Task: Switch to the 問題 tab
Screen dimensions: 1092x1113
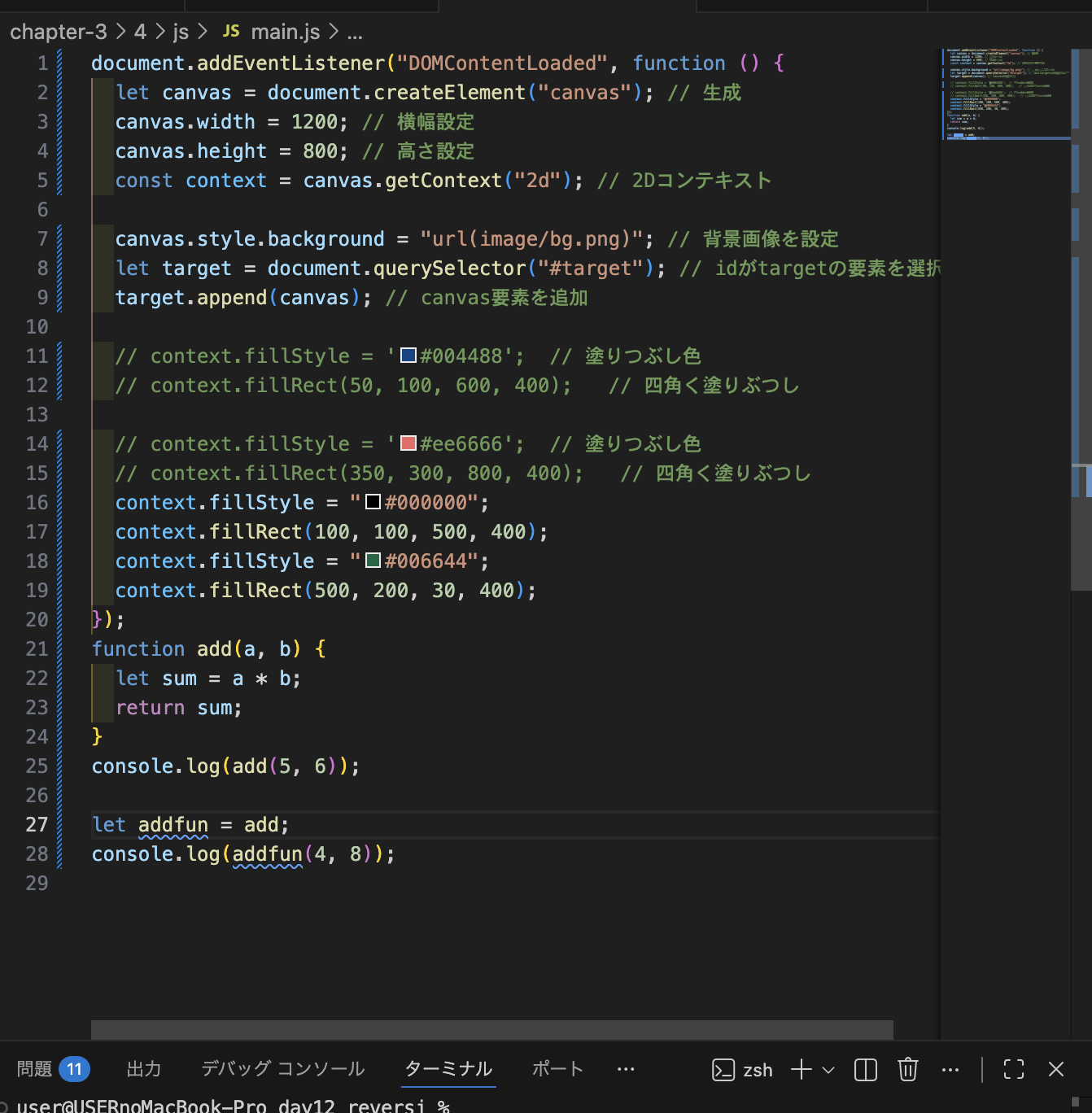Action: pos(34,1069)
